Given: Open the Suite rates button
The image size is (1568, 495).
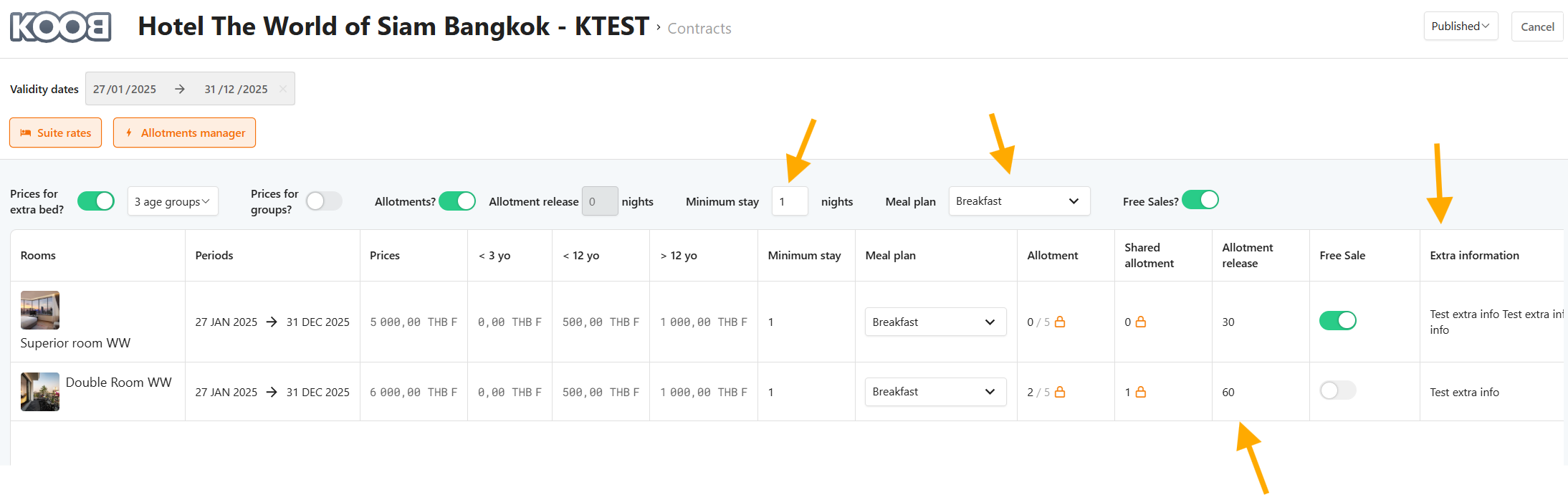Looking at the screenshot, I should (56, 133).
